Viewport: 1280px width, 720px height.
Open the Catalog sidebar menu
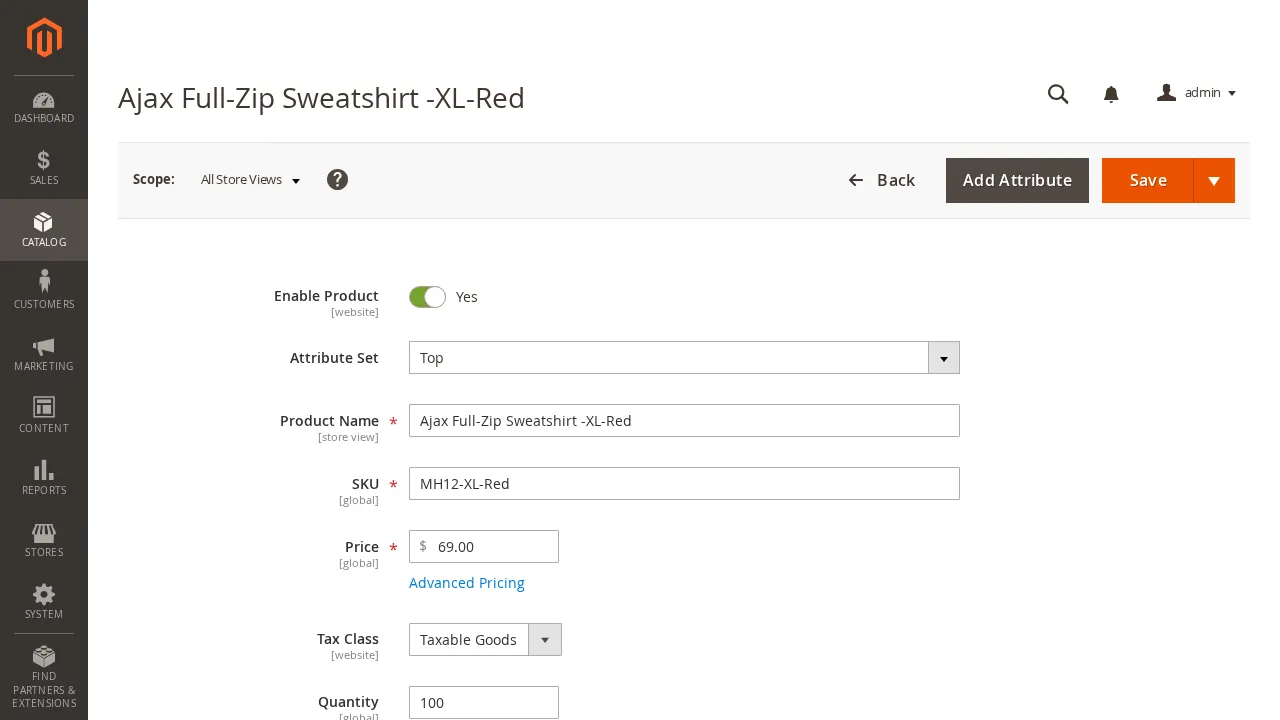pos(44,230)
